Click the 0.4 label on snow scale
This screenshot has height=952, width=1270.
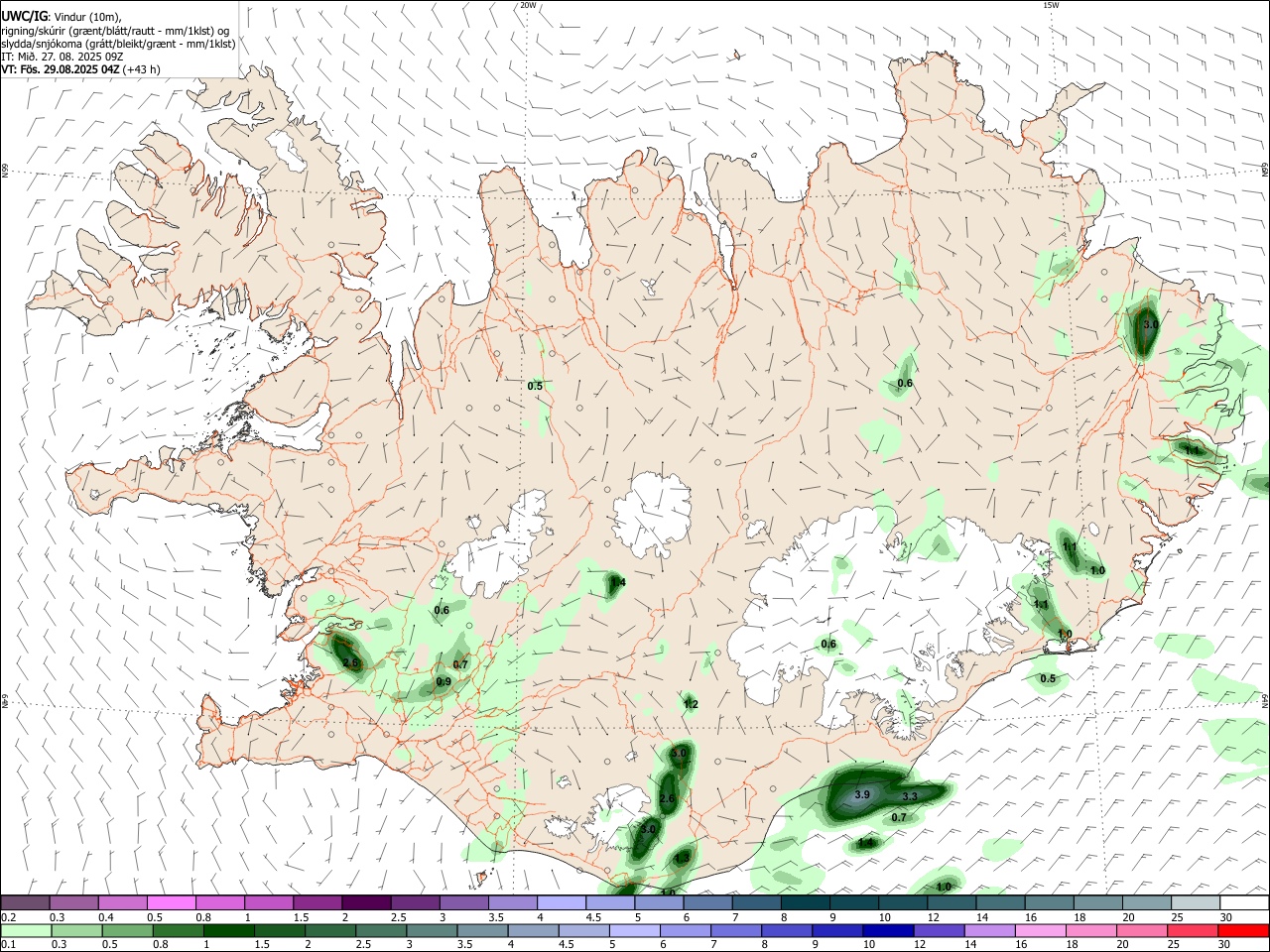pos(106,917)
